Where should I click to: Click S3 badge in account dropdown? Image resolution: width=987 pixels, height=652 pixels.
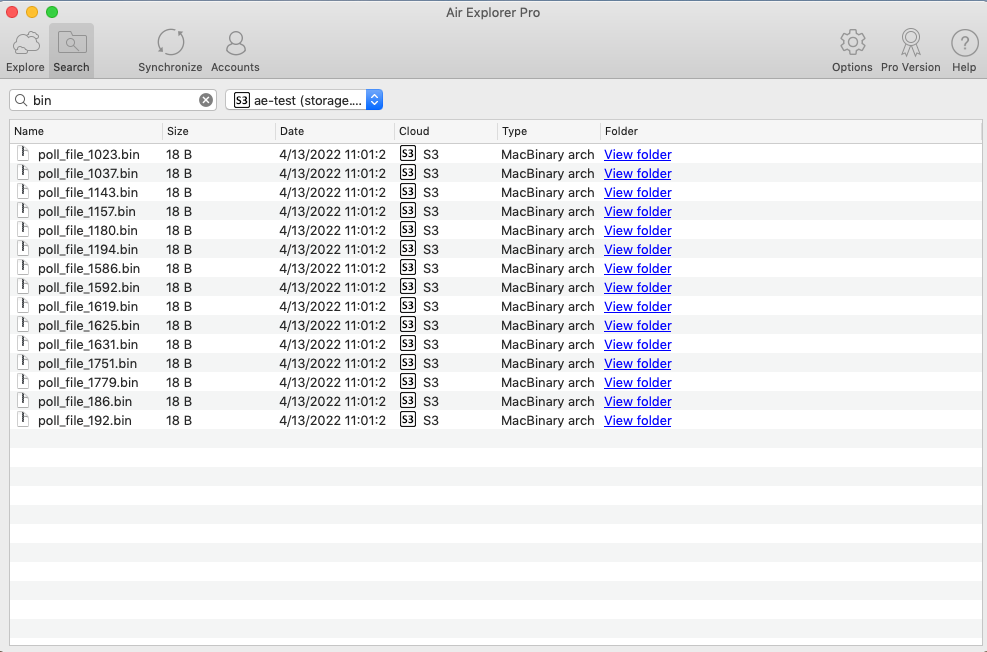(x=242, y=100)
